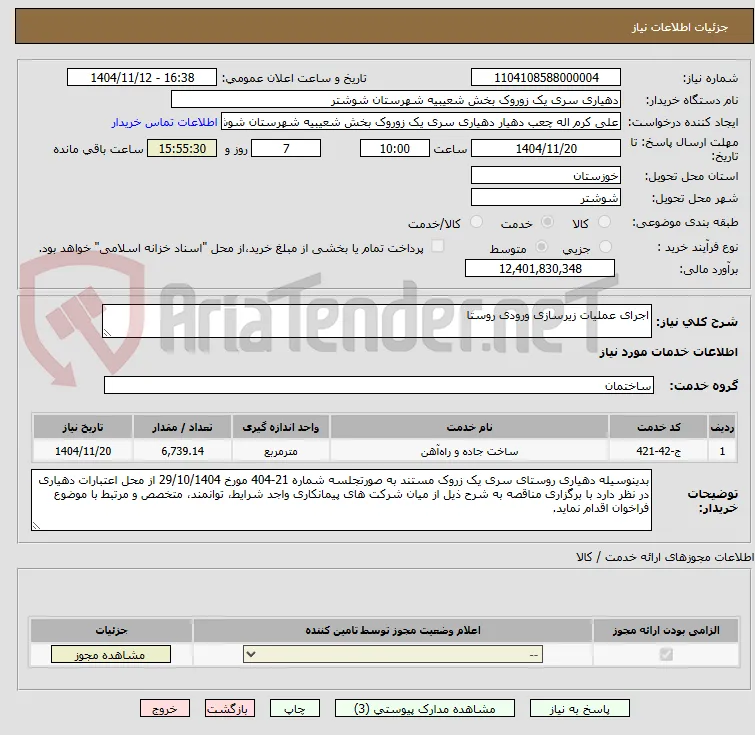Image resolution: width=755 pixels, height=735 pixels.
Task: Click the مترمربع unit cell
Action: coord(281,451)
